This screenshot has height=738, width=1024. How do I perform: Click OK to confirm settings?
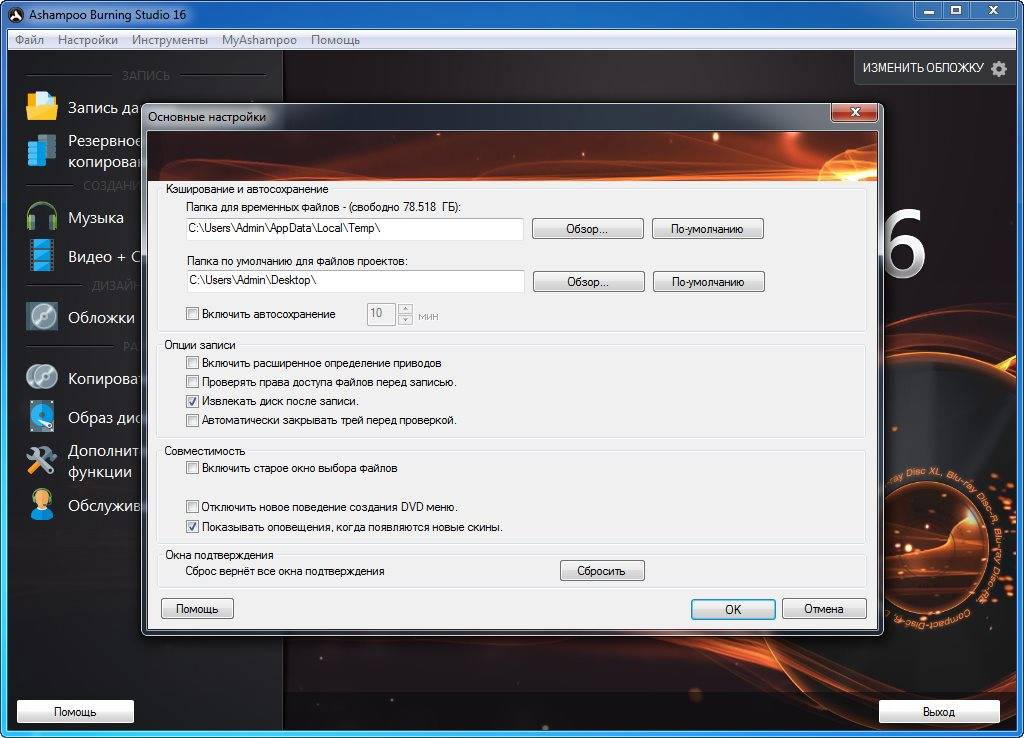coord(733,609)
